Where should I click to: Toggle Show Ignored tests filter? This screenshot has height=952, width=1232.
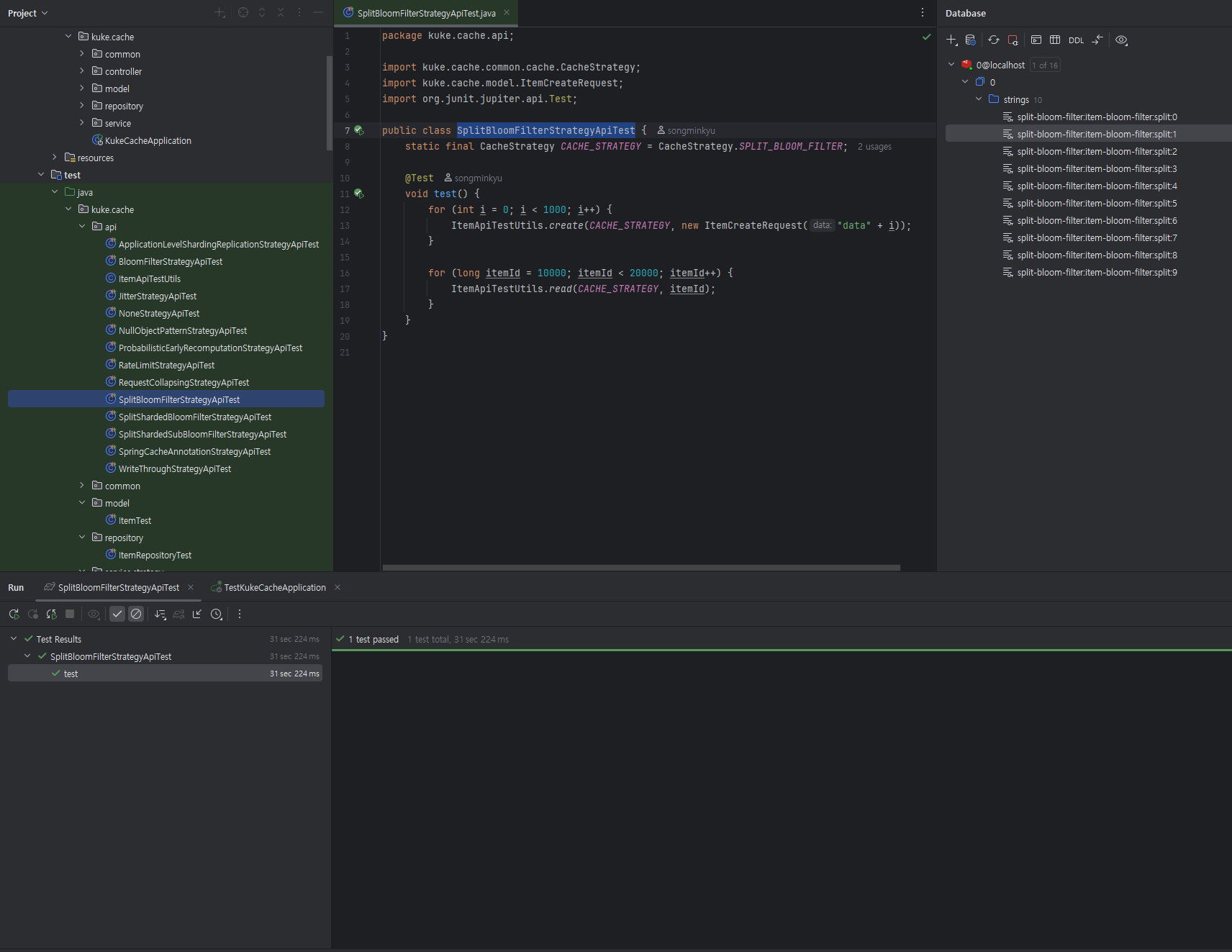pos(136,614)
